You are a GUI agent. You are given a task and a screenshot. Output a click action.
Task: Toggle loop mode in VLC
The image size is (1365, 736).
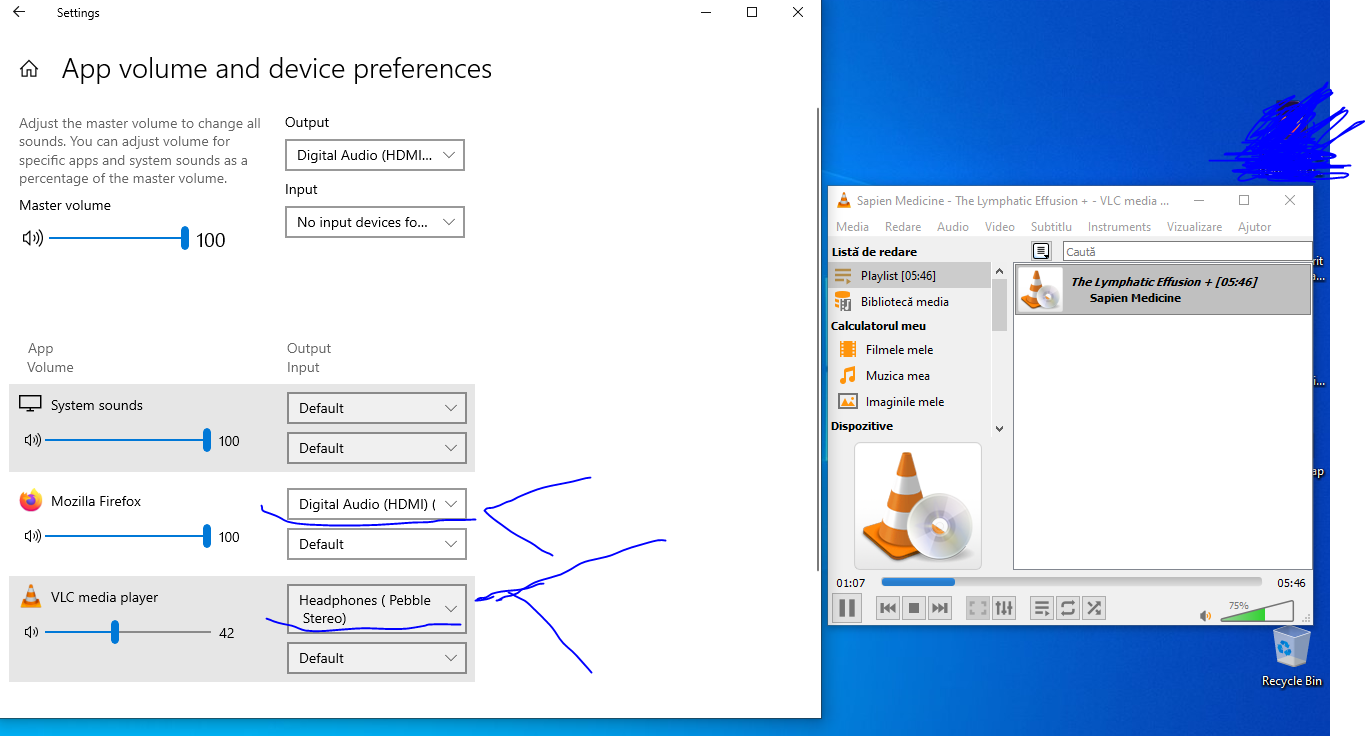click(1068, 608)
